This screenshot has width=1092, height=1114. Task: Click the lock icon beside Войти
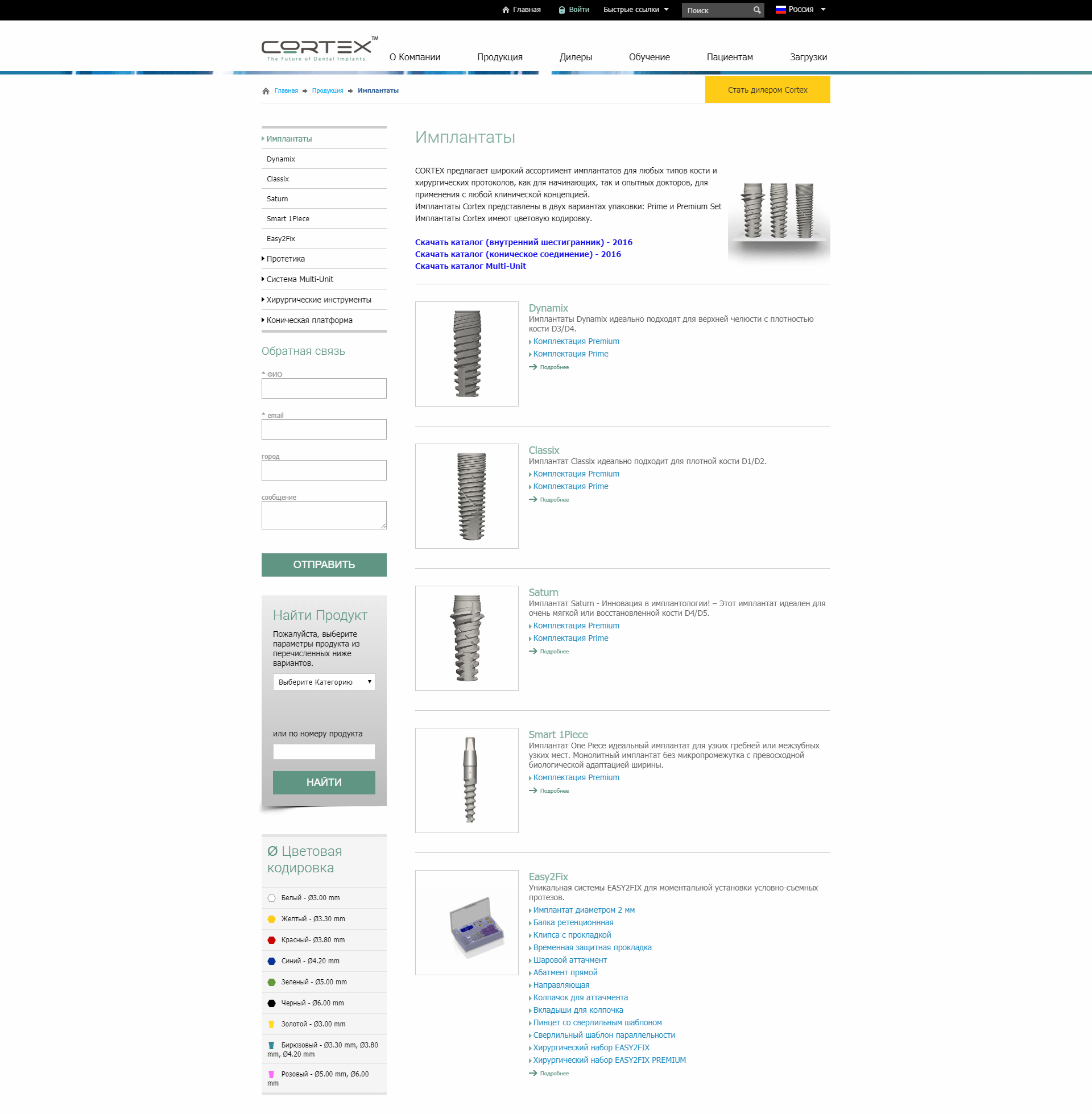click(562, 10)
